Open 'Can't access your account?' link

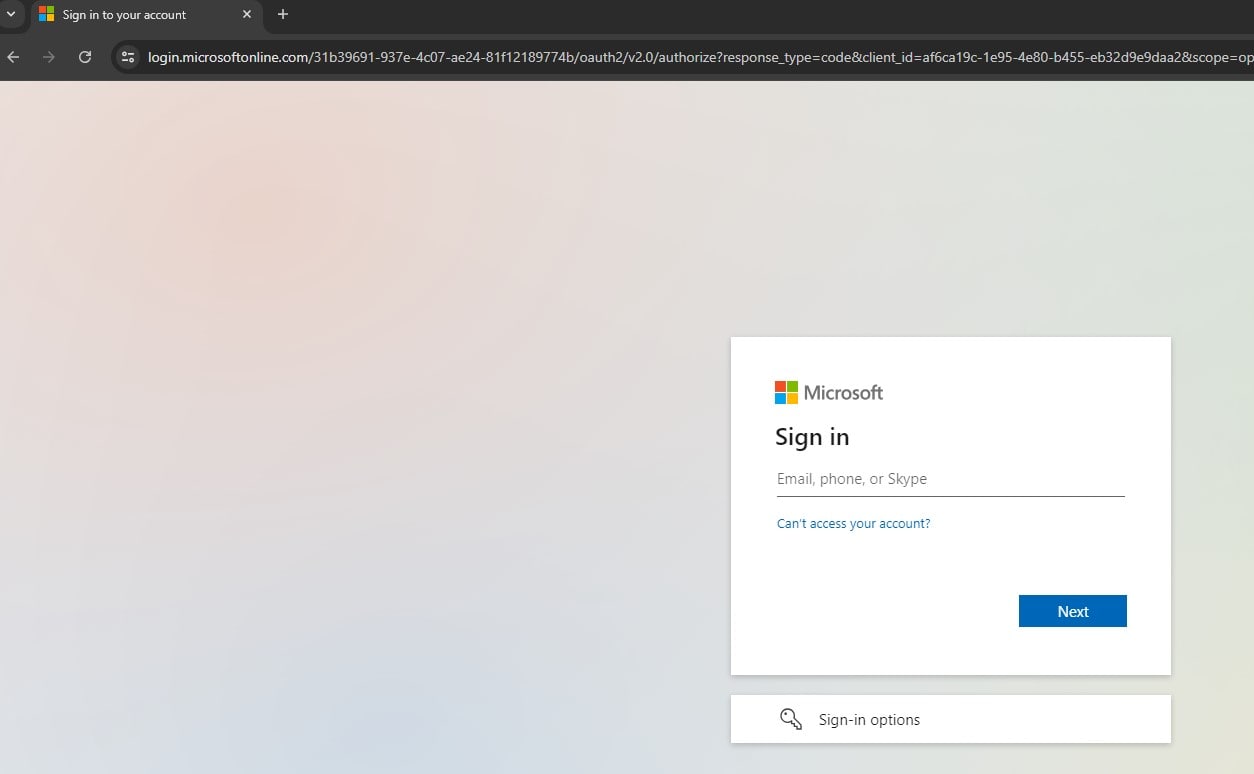853,524
